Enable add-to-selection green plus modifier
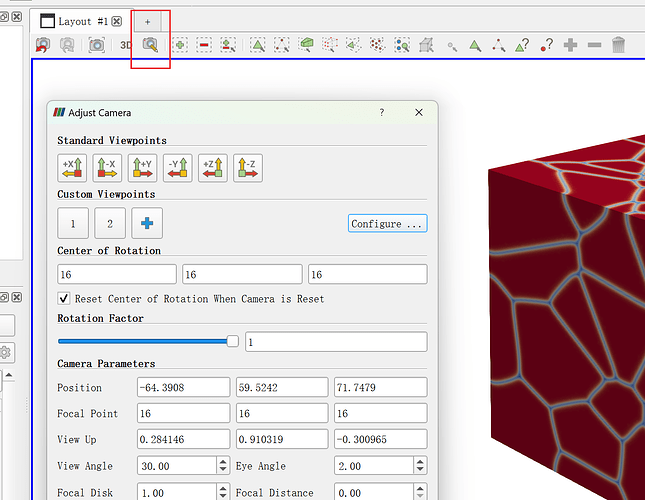 coord(180,45)
